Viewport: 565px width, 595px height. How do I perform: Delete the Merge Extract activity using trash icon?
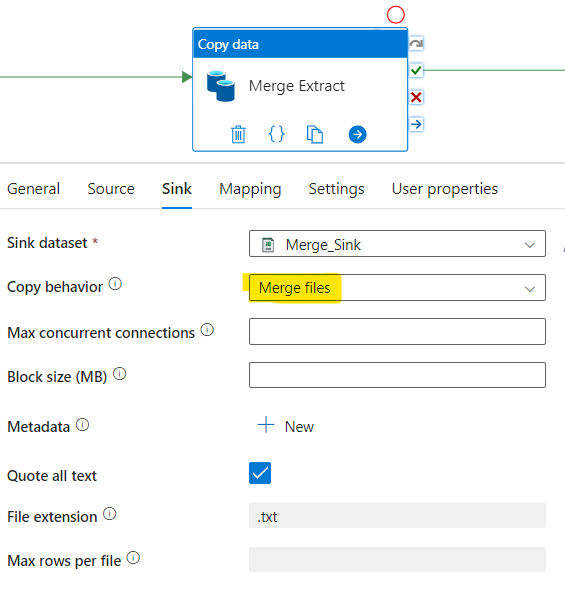(x=238, y=134)
